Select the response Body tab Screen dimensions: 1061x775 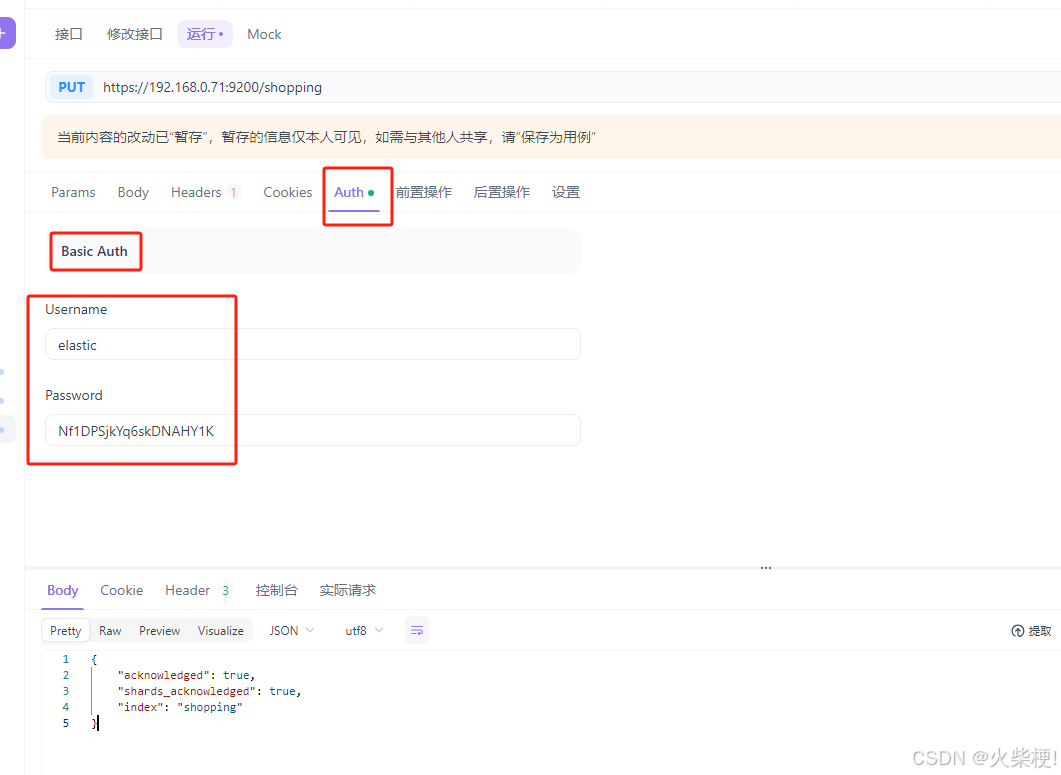pyautogui.click(x=63, y=590)
